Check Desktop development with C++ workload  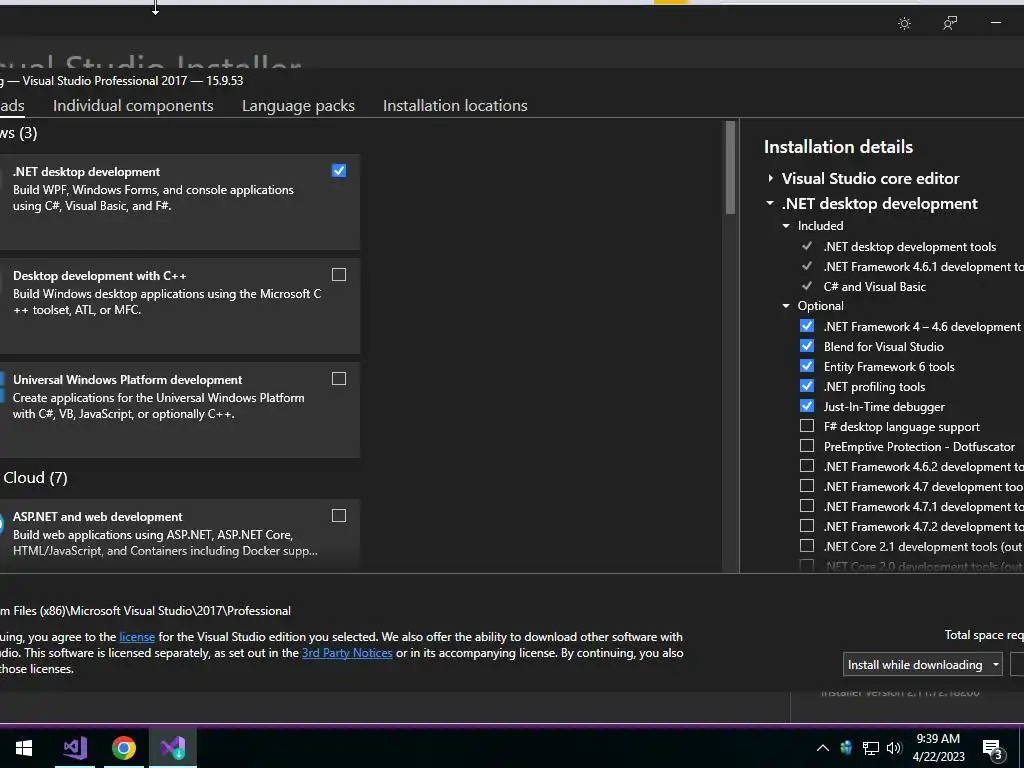point(338,274)
